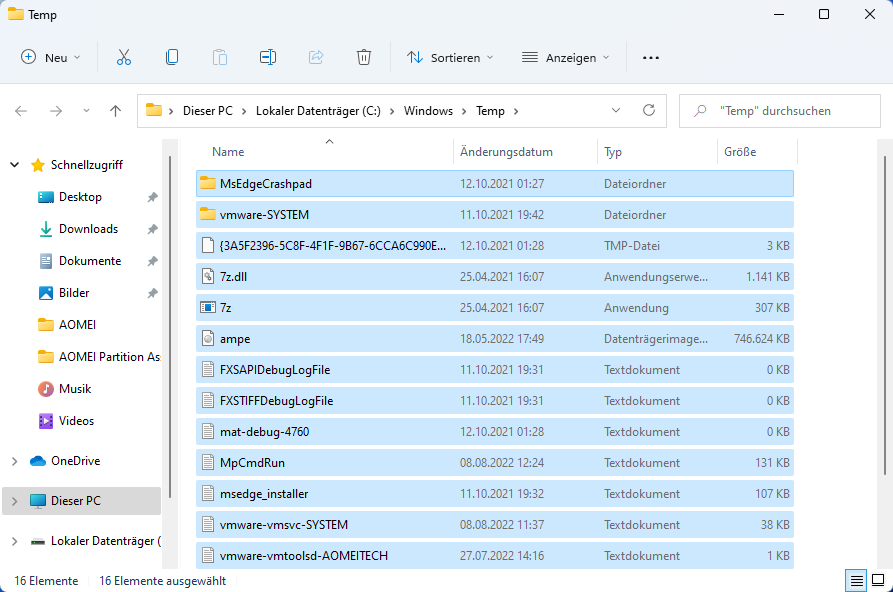893x592 pixels.
Task: Click Windows in the address breadcrumb
Action: pos(428,111)
